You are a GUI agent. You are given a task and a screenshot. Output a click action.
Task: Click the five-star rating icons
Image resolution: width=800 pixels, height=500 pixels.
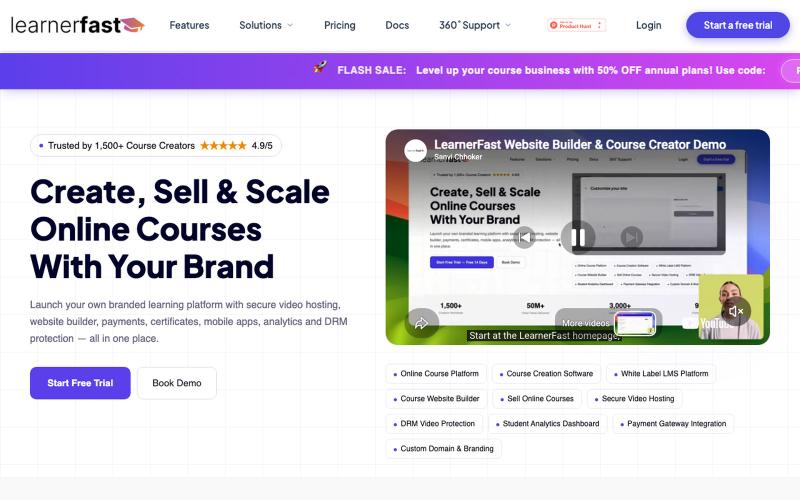click(x=223, y=146)
